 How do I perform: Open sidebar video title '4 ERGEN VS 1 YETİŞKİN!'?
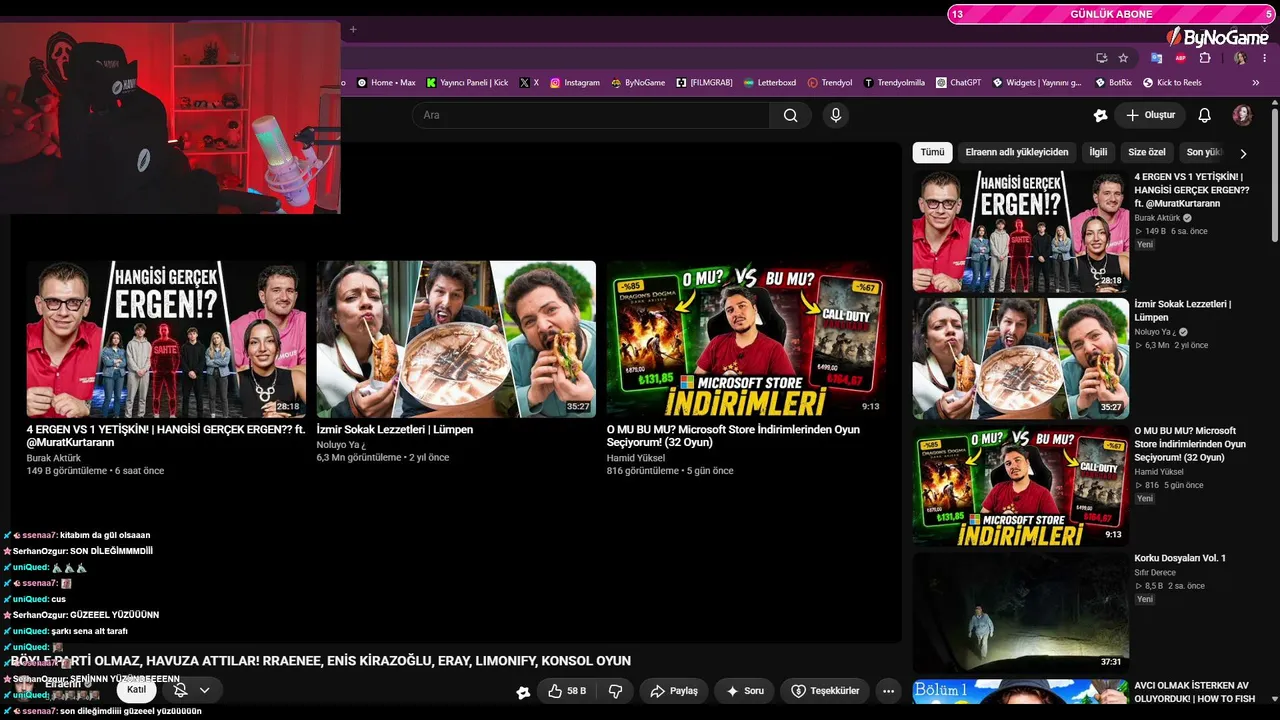1192,190
